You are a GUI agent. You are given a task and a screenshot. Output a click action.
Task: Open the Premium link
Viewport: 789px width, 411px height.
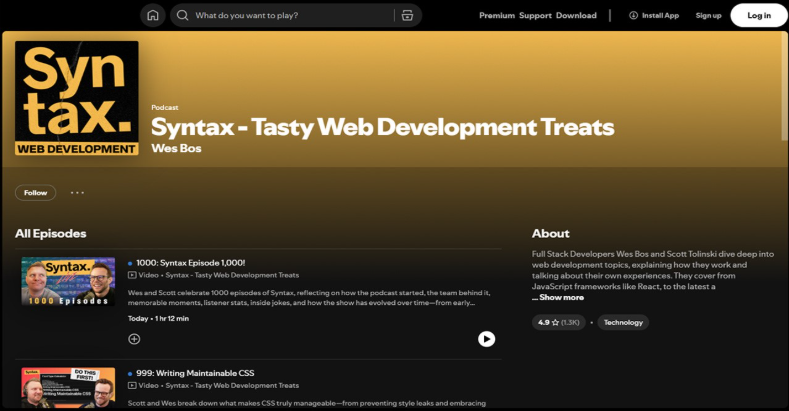497,15
